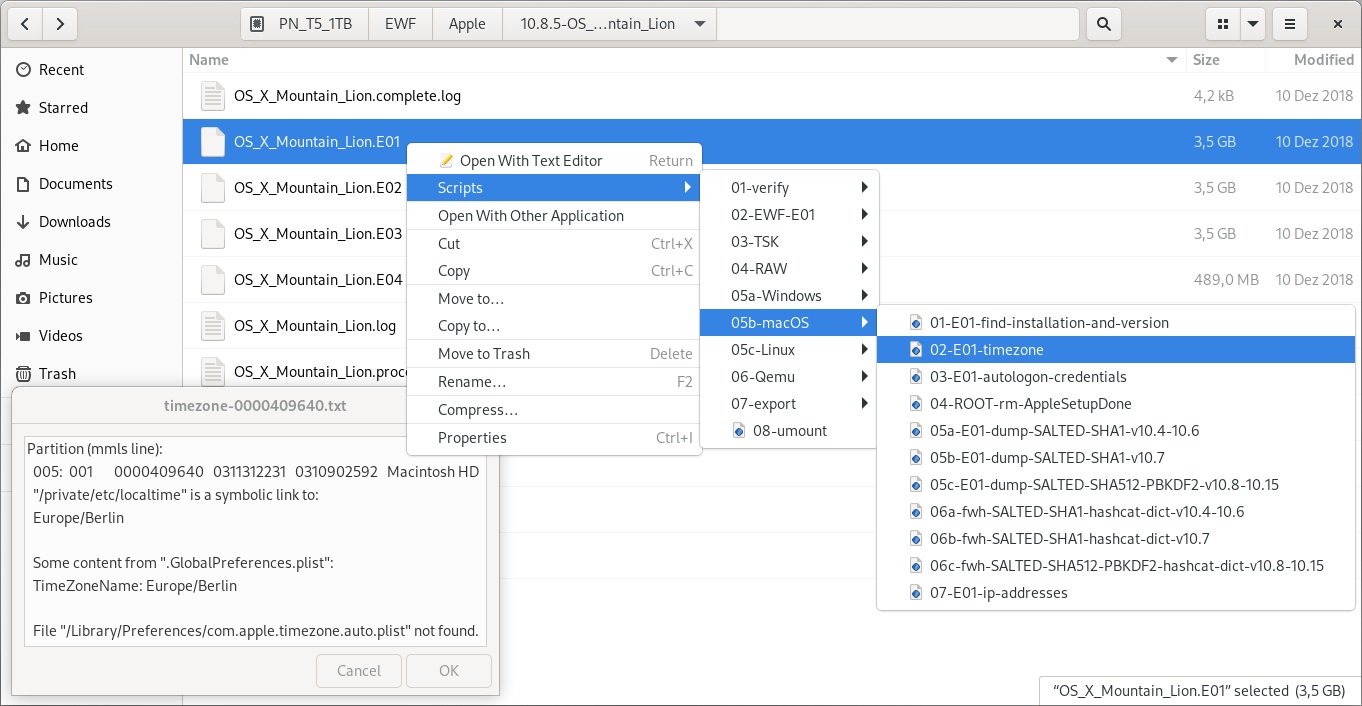Open the path bar dropdown after 10.8.5-OS_…ntain_Lion
Screen dimensions: 1362x706
(x=700, y=23)
